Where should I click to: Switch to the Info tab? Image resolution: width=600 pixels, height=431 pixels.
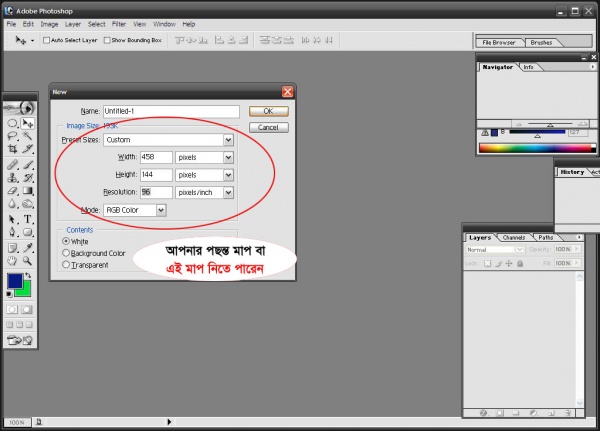[x=528, y=67]
